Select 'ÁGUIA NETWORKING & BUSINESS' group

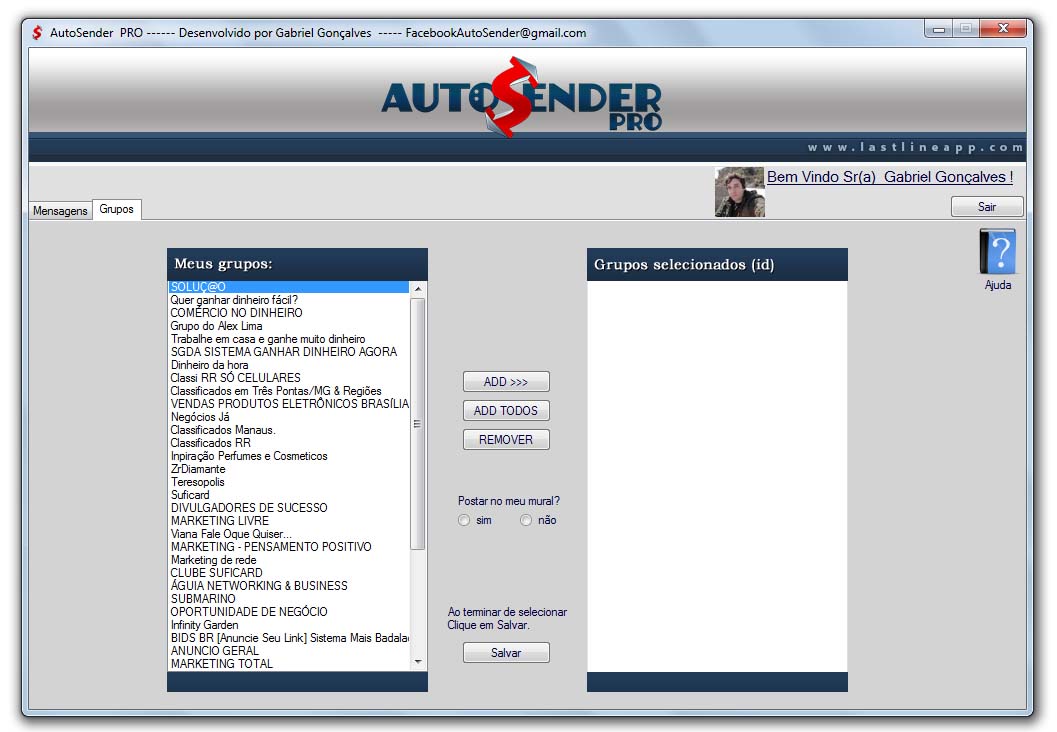[289, 586]
